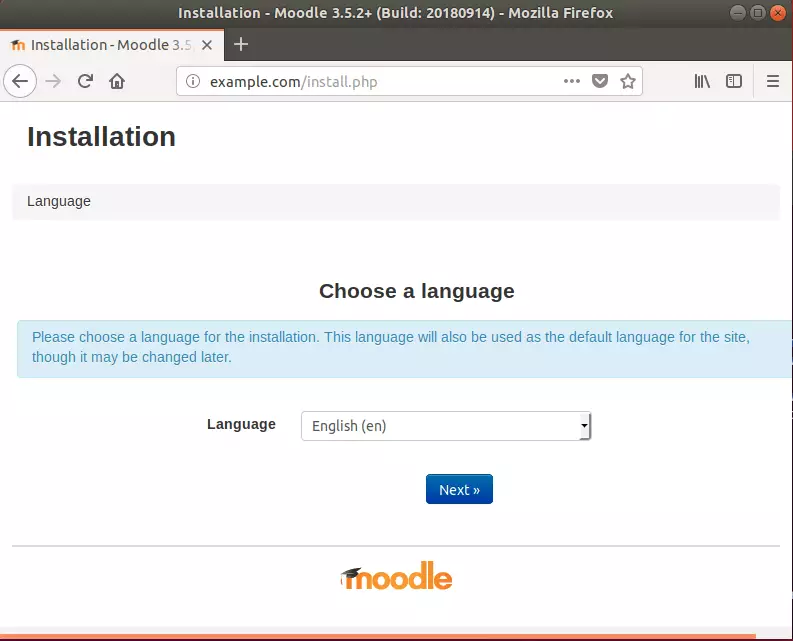Click the Language breadcrumb item

(59, 201)
